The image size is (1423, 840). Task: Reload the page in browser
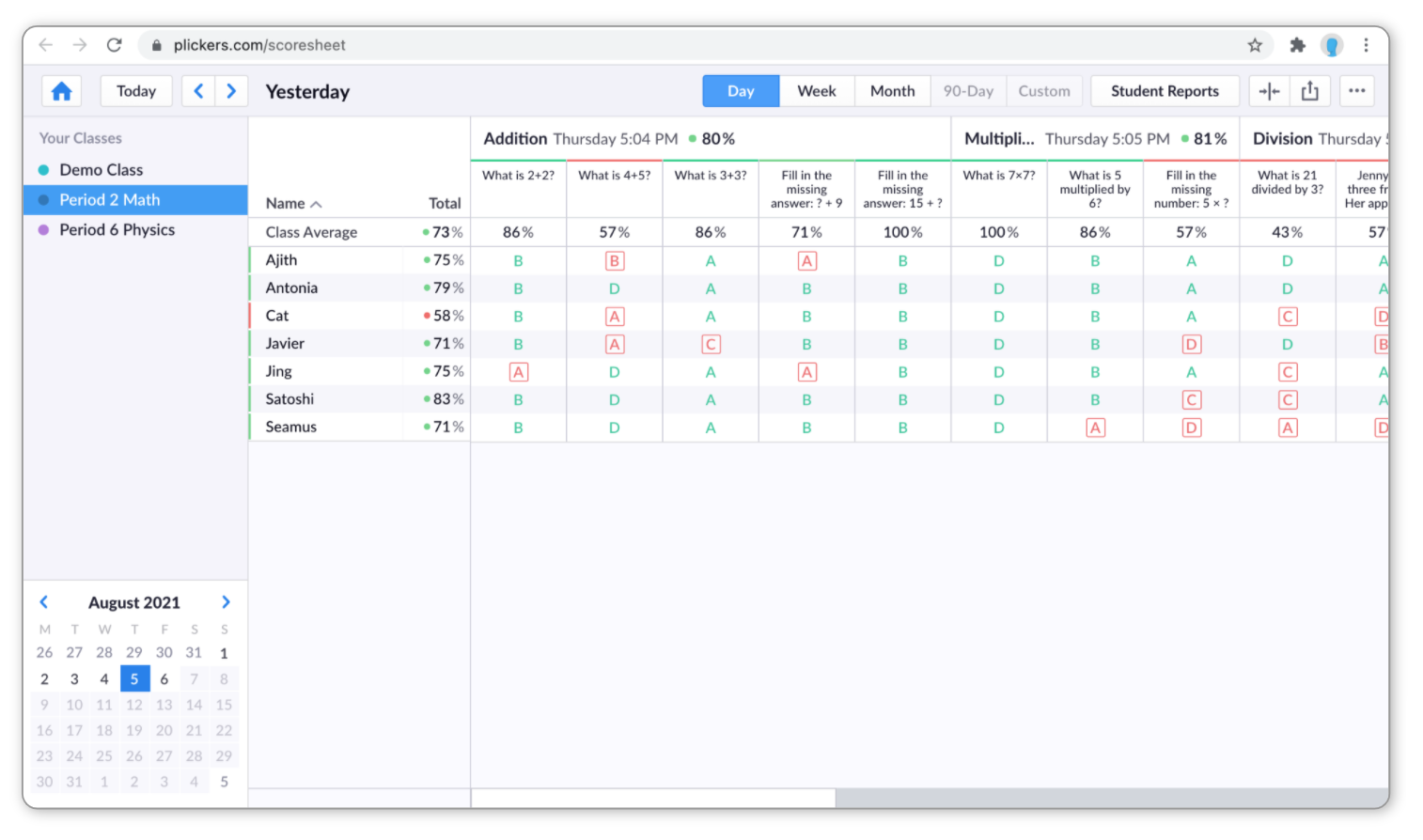(114, 45)
